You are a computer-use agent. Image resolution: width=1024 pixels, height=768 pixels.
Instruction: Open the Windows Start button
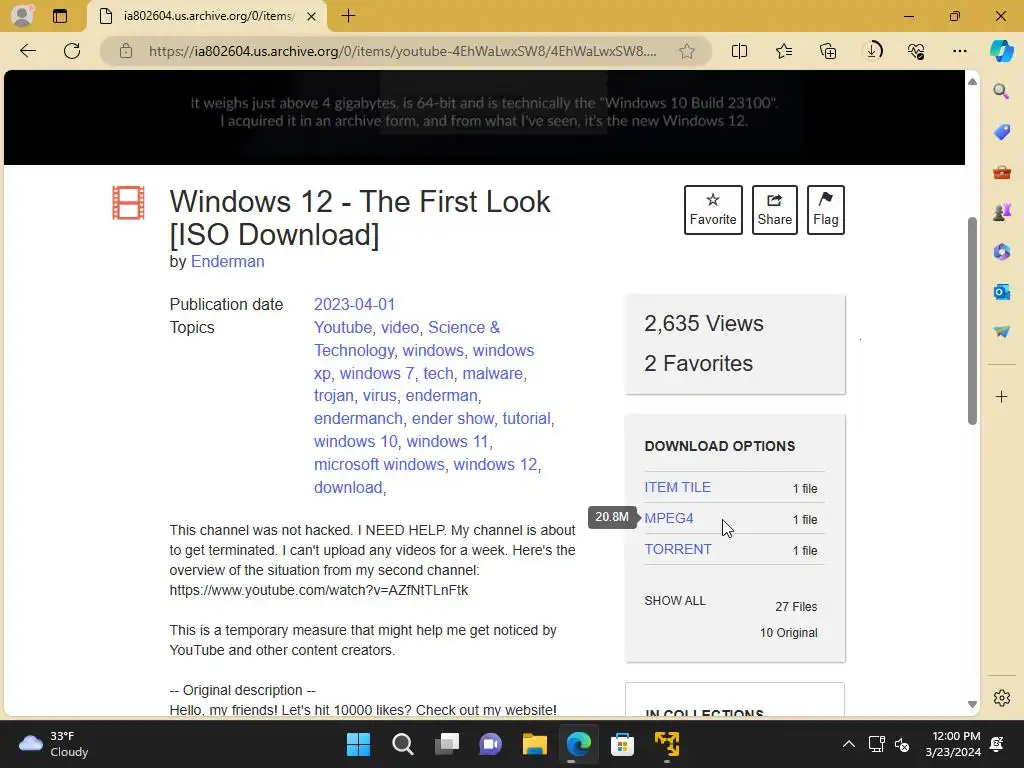(x=358, y=744)
